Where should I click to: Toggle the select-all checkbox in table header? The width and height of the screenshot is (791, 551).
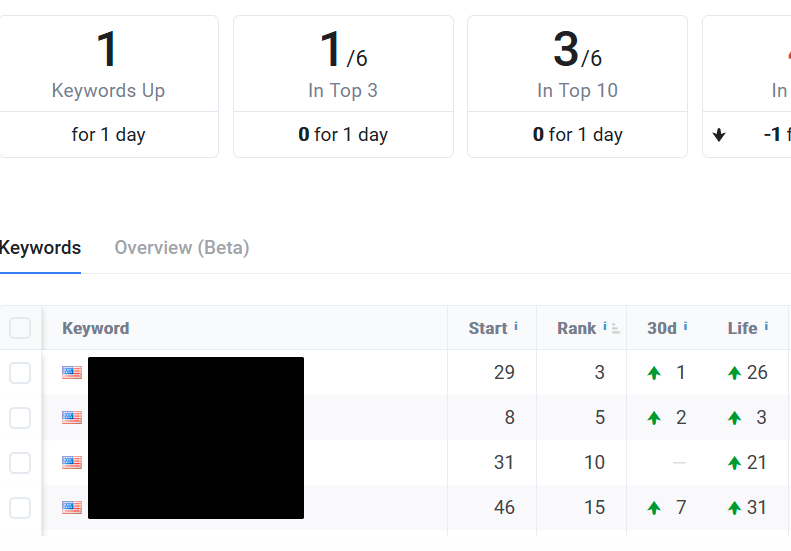tap(20, 328)
